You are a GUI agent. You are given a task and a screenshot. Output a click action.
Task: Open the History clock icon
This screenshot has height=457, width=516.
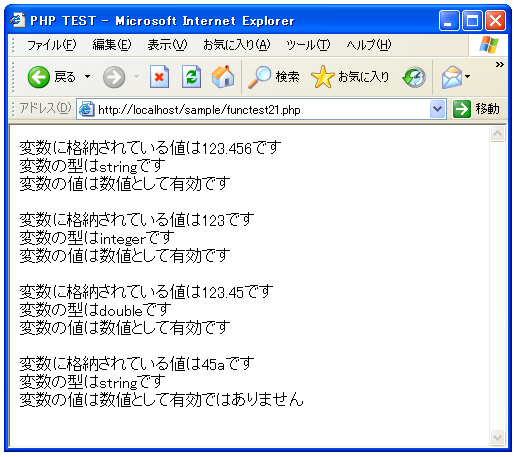414,77
